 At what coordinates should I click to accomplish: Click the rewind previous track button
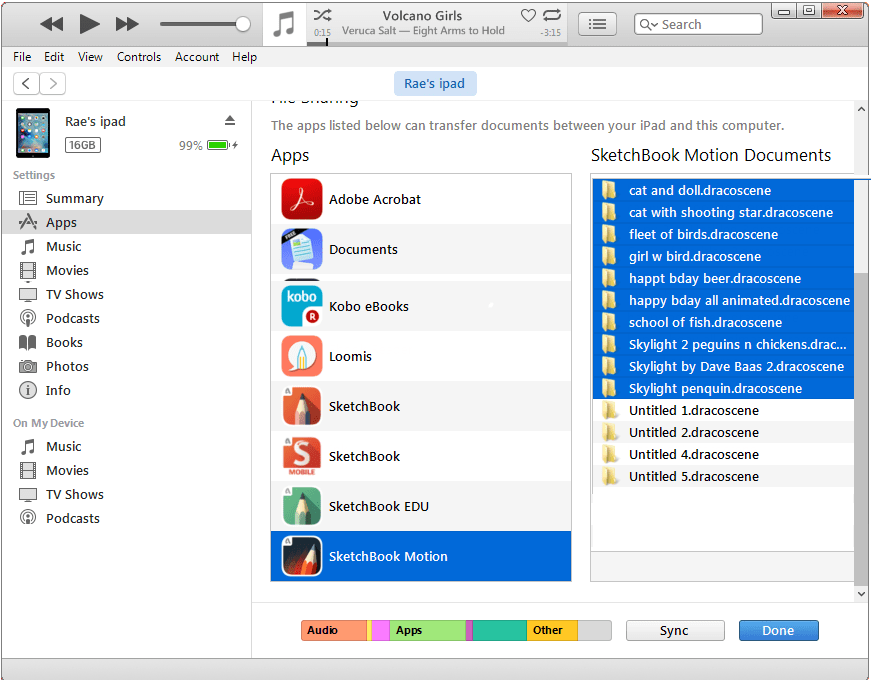coord(52,24)
